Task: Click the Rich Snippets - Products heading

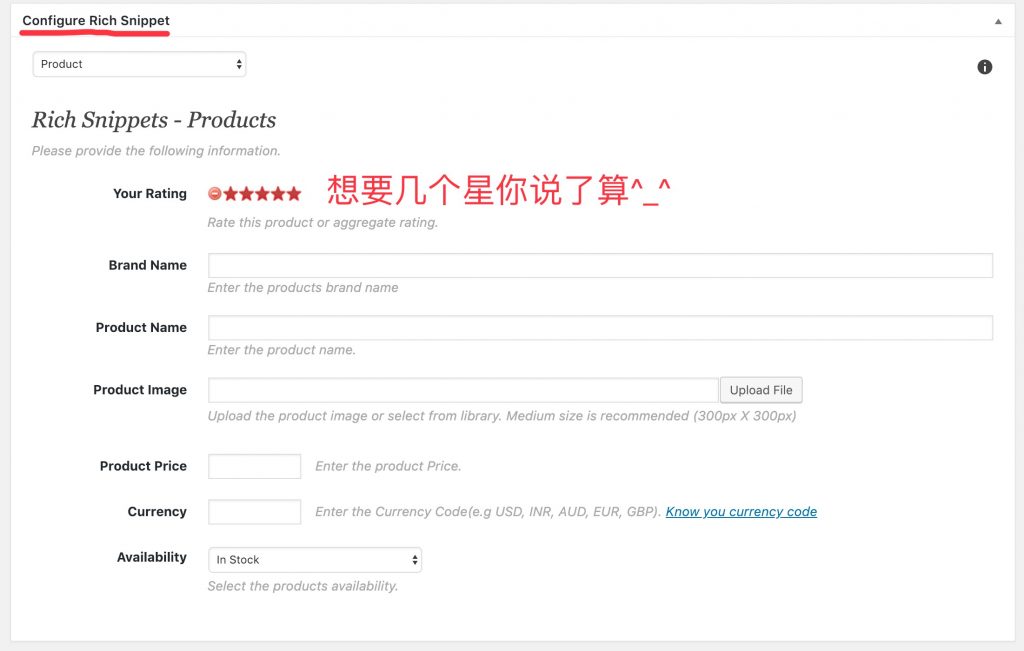Action: point(154,119)
